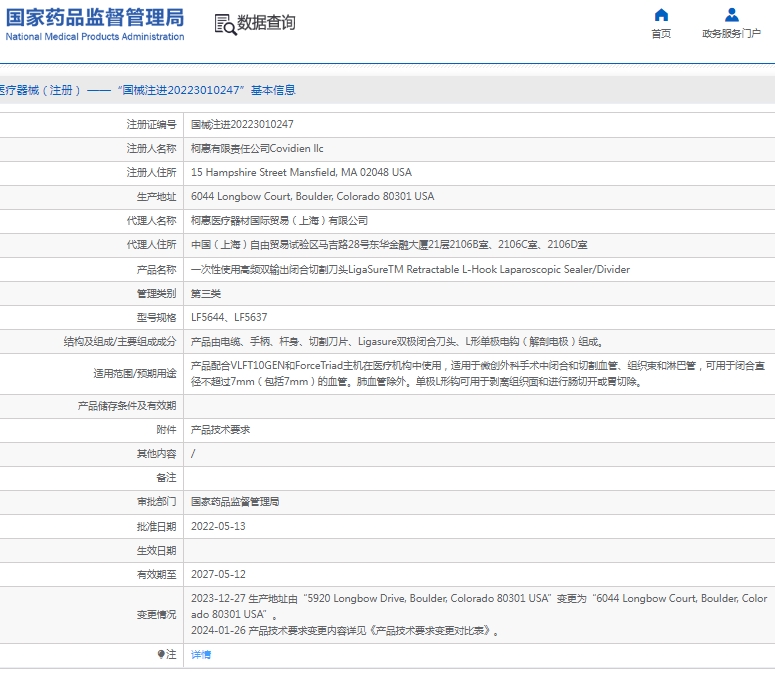This screenshot has width=775, height=674.
Task: Click the 代理人名称 label
Action: [x=151, y=220]
